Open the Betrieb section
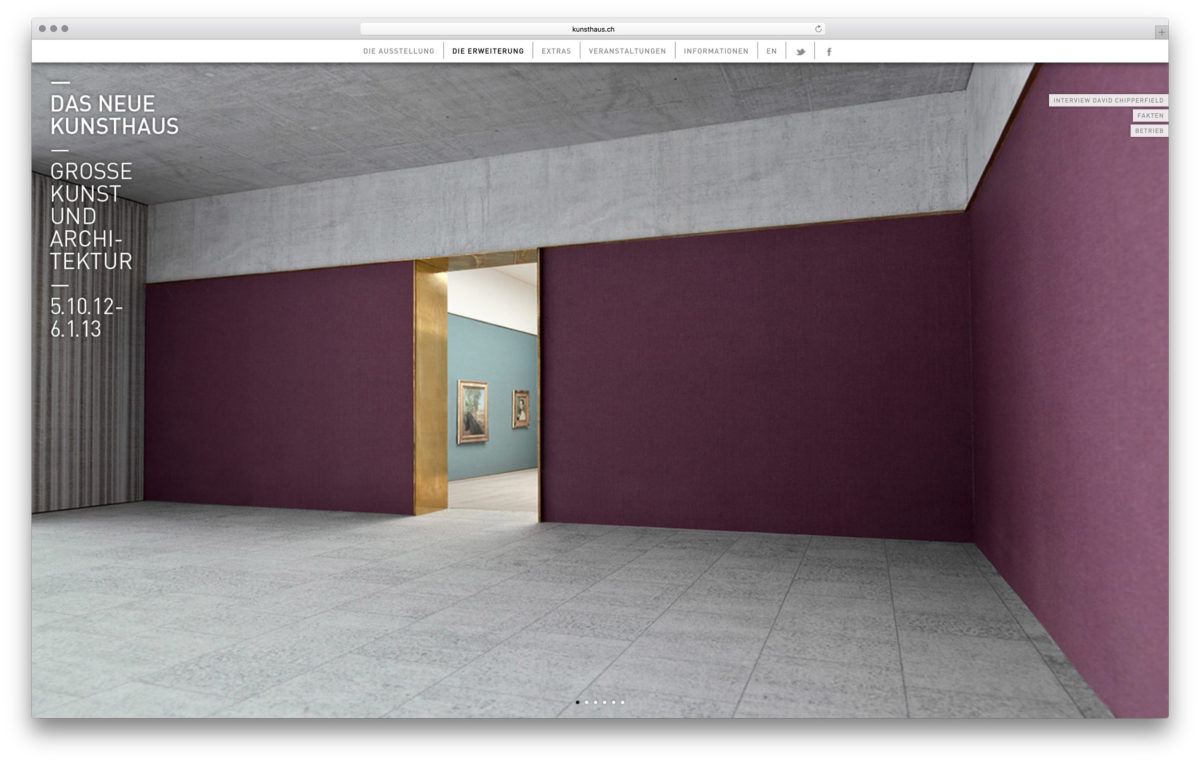This screenshot has height=763, width=1200. click(1149, 131)
